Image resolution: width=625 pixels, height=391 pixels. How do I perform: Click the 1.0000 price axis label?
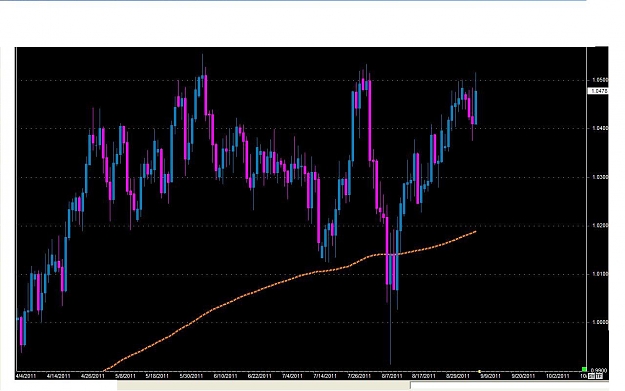tap(599, 322)
